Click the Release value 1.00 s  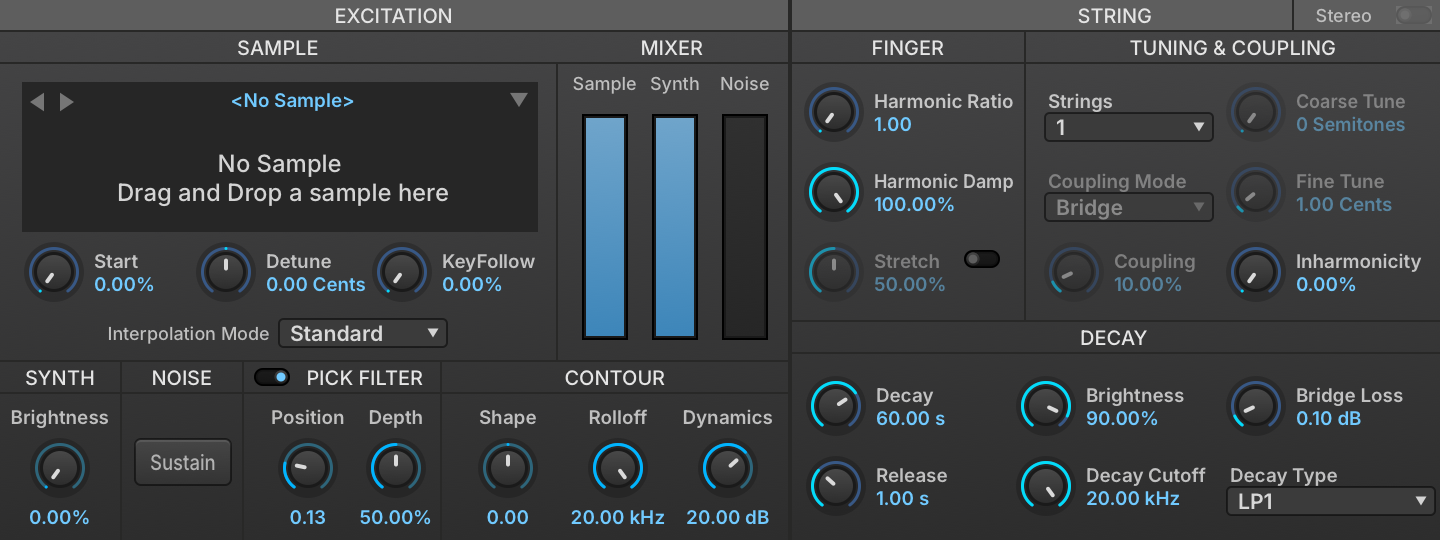(904, 499)
